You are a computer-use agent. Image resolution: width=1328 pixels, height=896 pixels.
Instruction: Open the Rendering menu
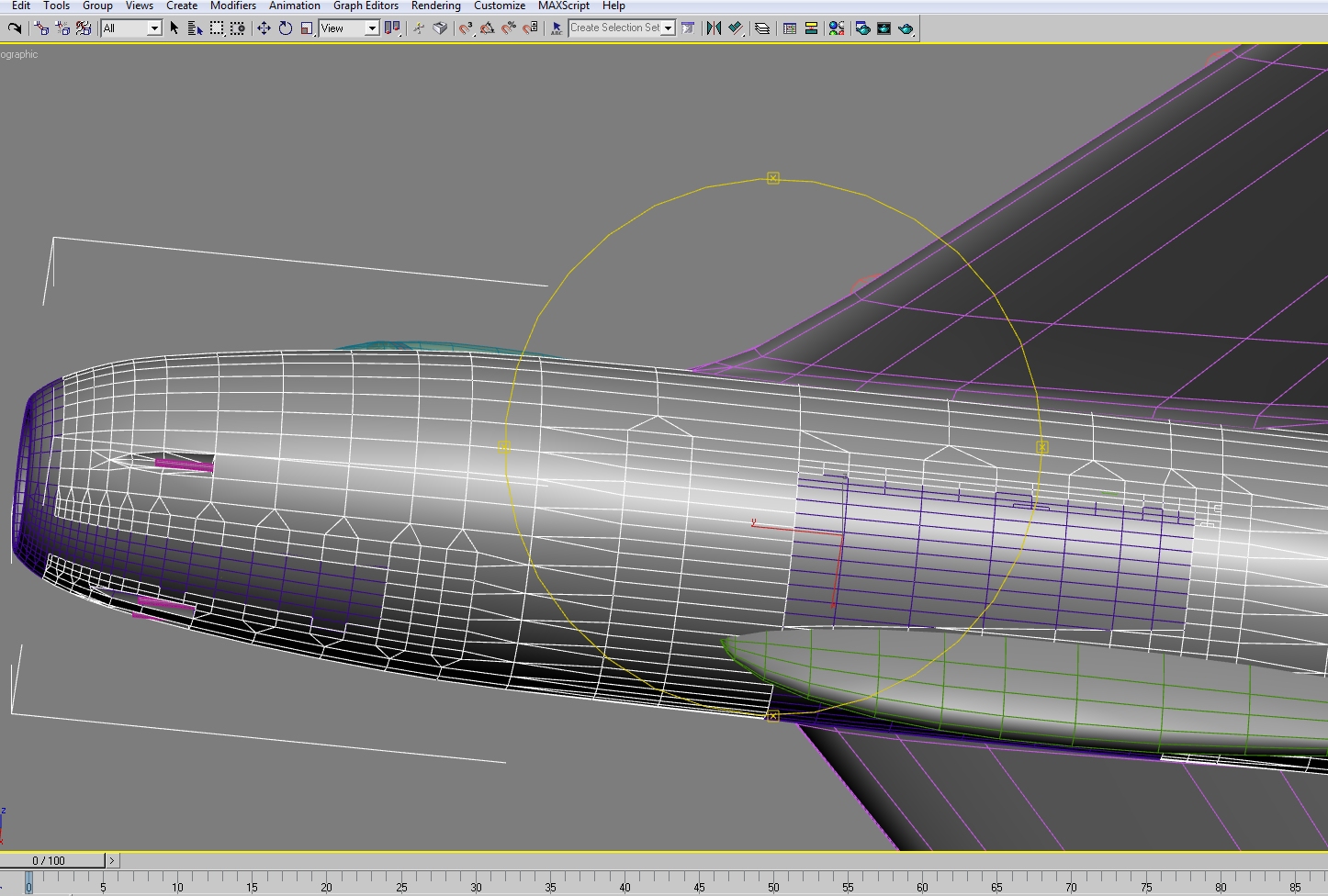436,6
